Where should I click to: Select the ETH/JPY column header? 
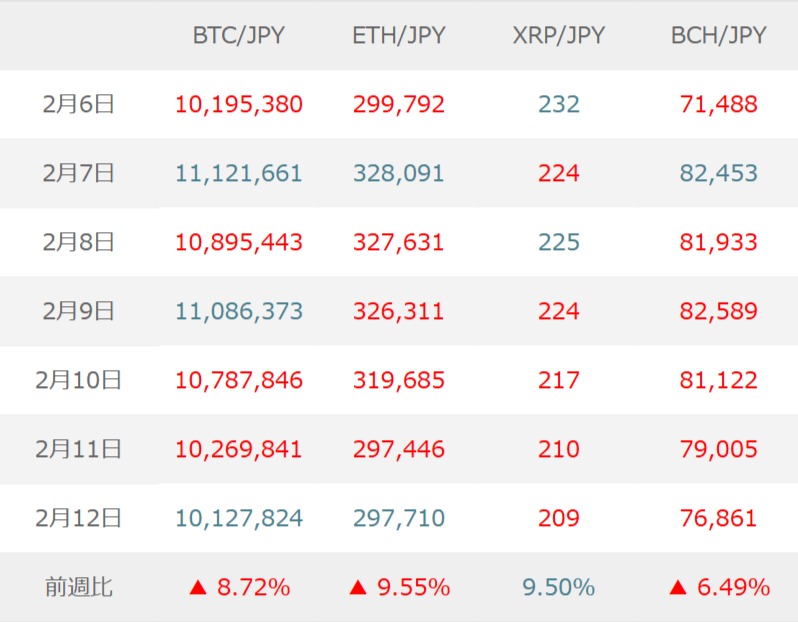(398, 35)
